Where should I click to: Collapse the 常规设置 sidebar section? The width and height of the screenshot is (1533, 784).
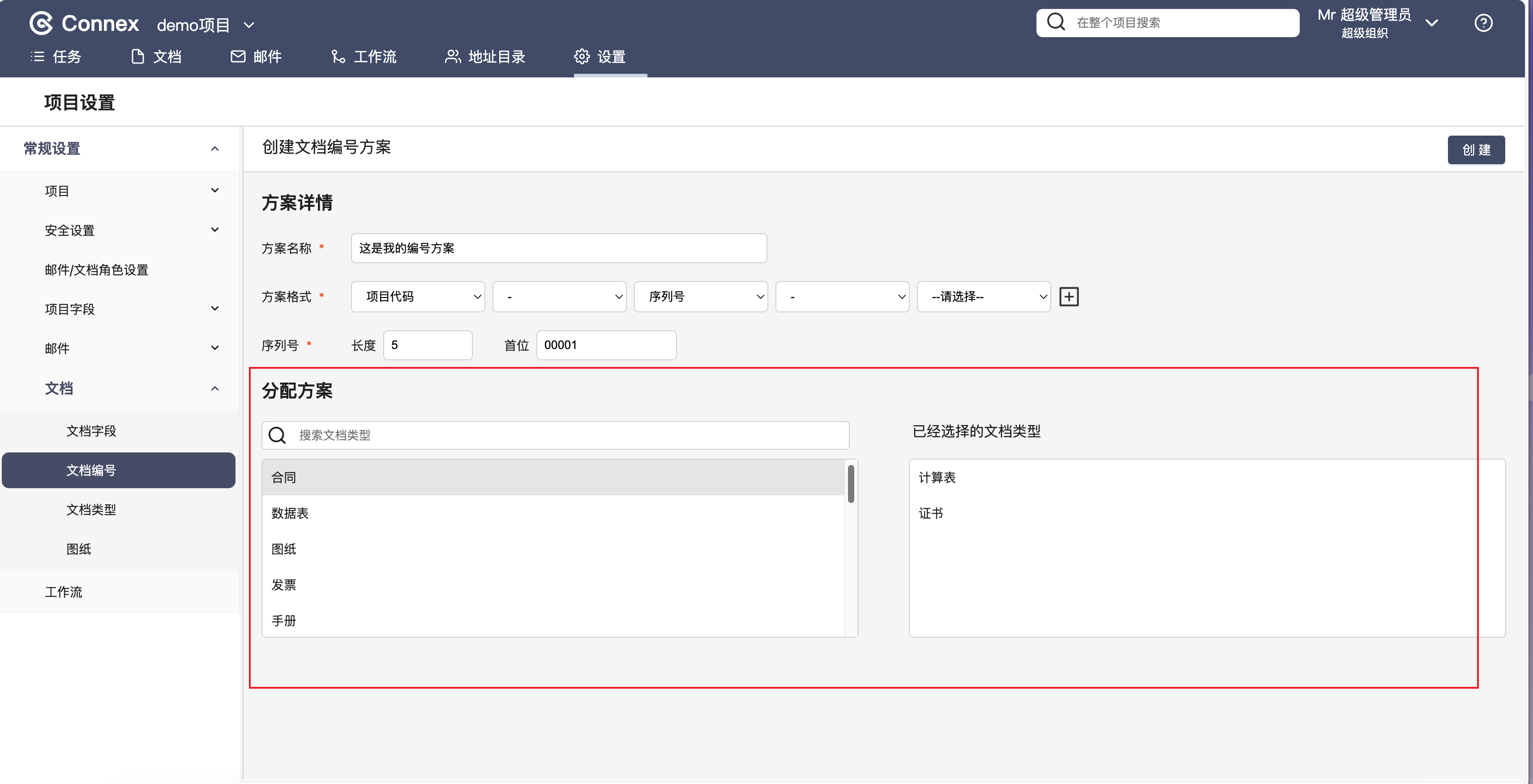pos(215,148)
